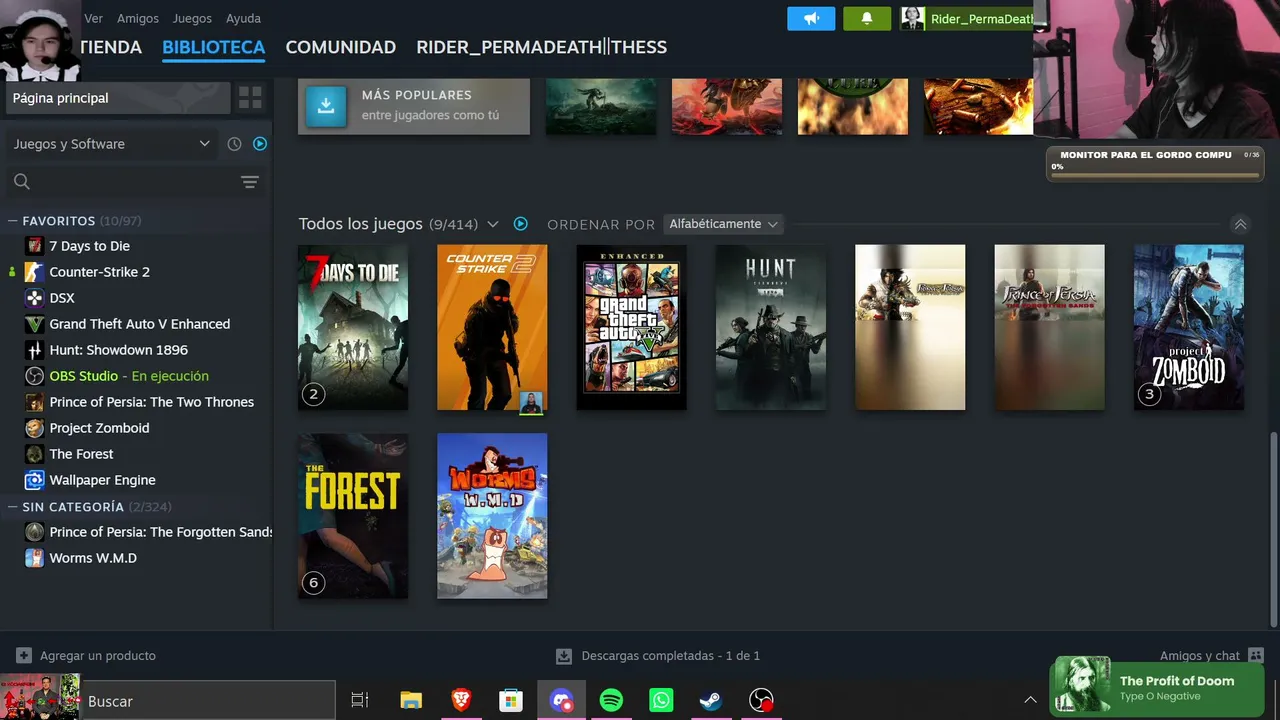The image size is (1280, 720).
Task: Open the Juegos y Software dropdown
Action: click(111, 144)
